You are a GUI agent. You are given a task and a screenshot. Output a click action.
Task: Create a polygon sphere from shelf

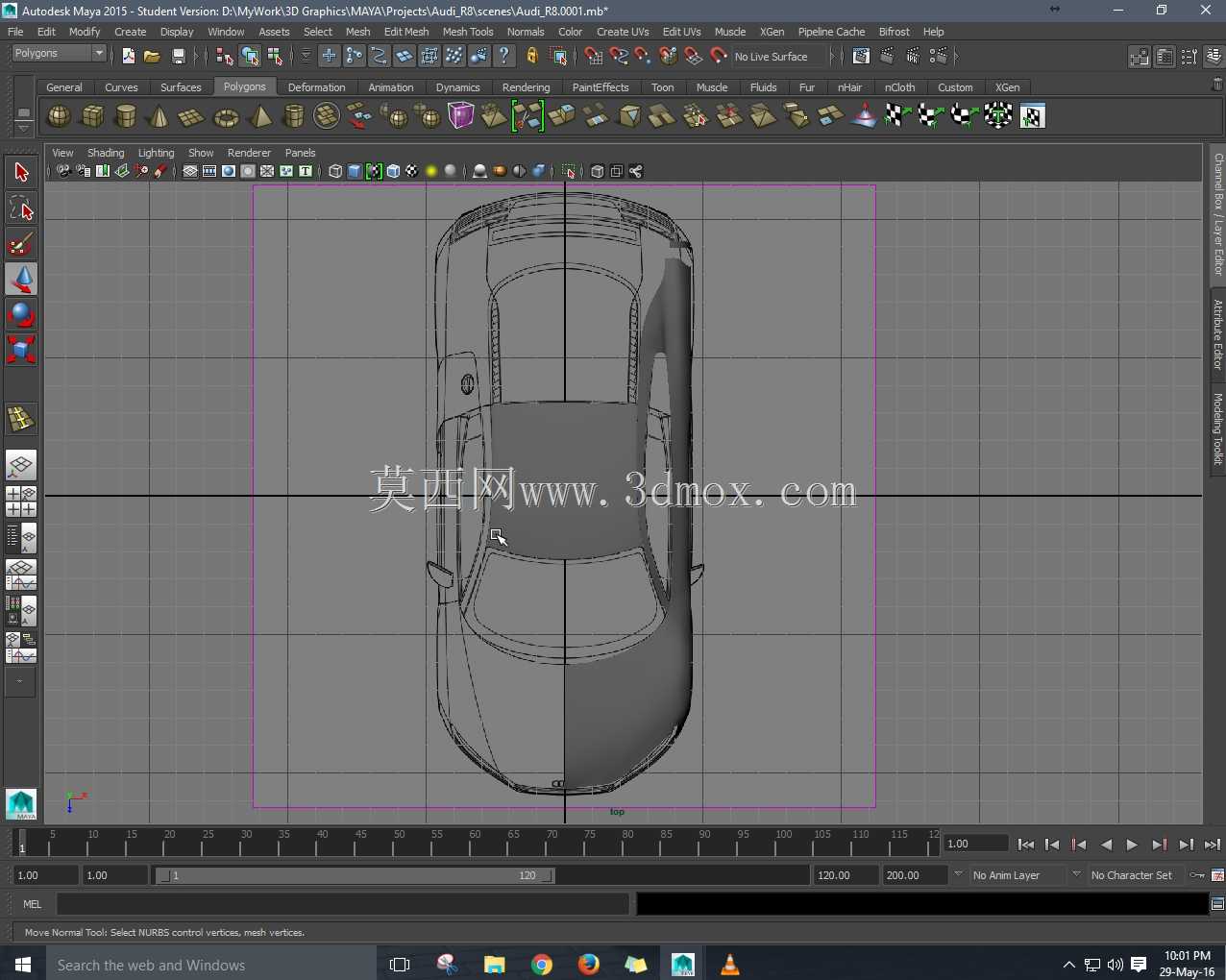[x=60, y=116]
